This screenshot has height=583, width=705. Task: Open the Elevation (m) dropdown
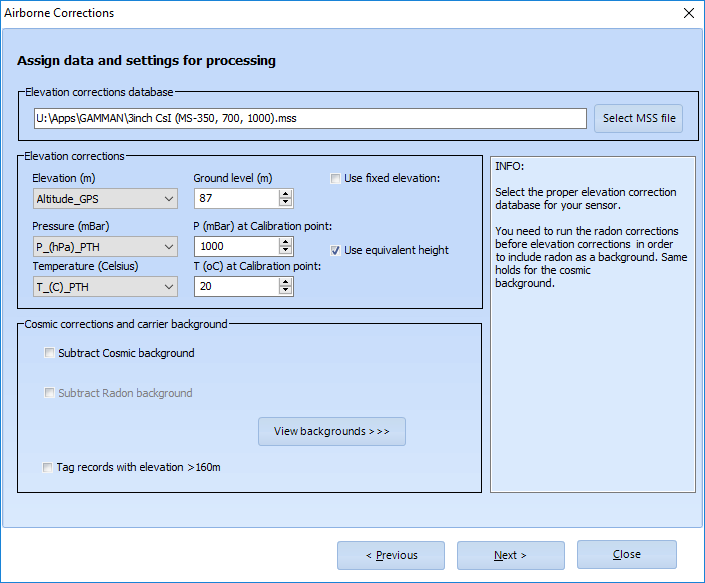tap(105, 199)
